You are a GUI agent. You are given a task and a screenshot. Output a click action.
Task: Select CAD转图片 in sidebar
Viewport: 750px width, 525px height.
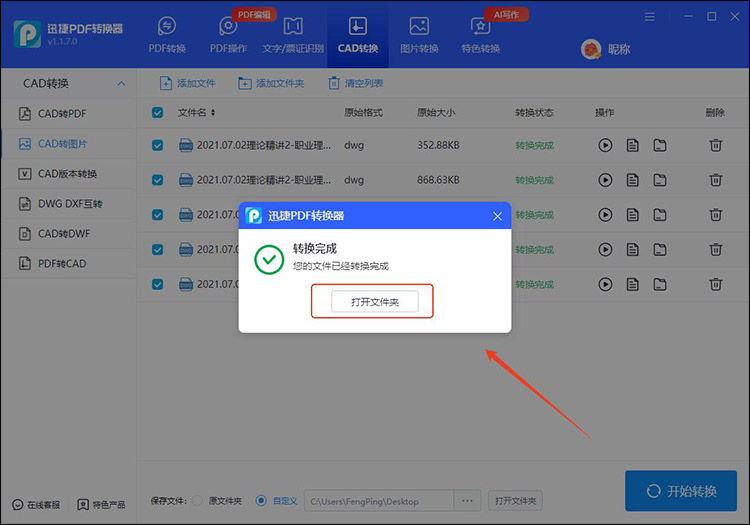click(x=69, y=144)
